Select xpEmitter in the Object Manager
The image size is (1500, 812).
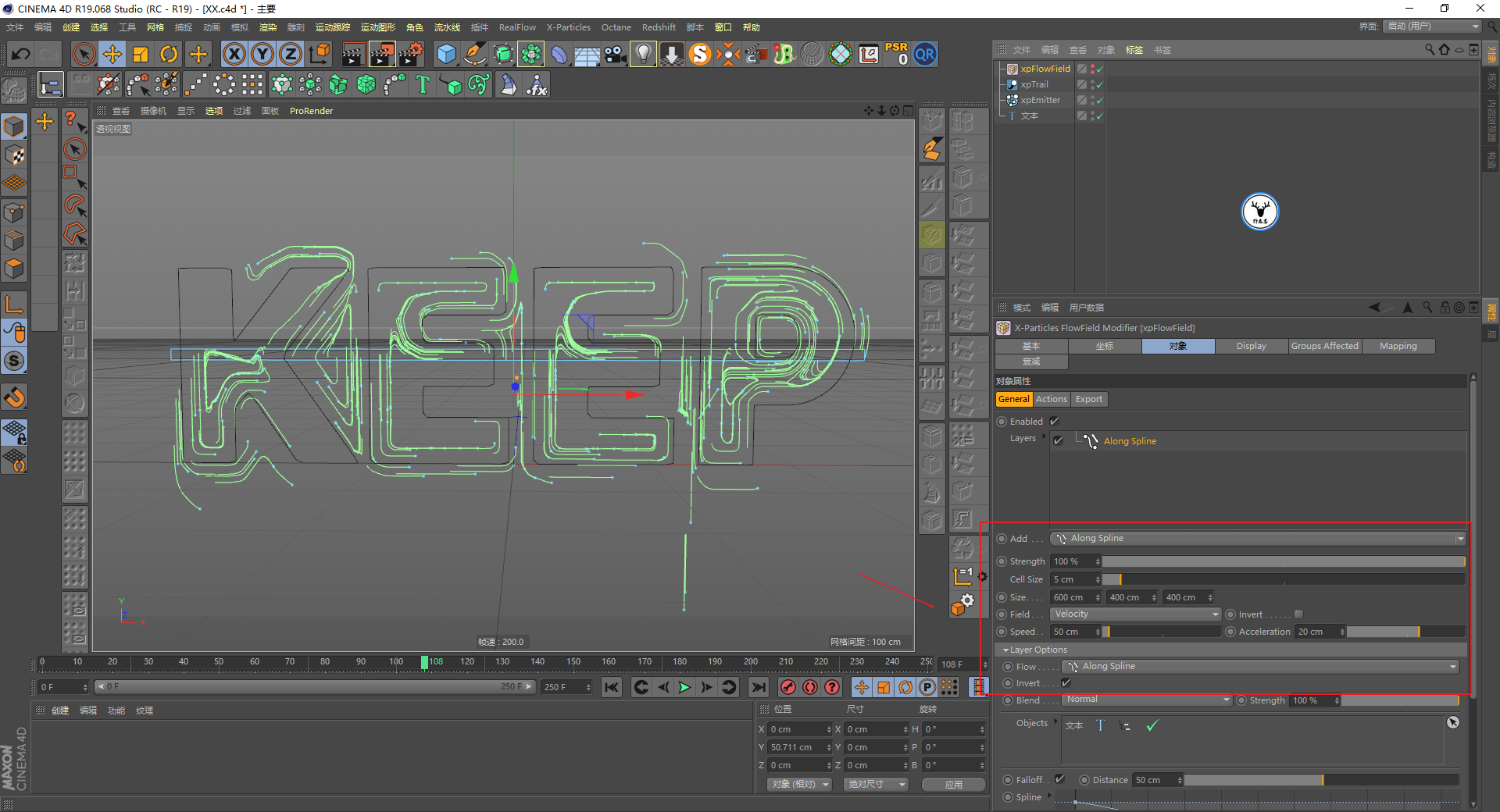(x=1040, y=100)
